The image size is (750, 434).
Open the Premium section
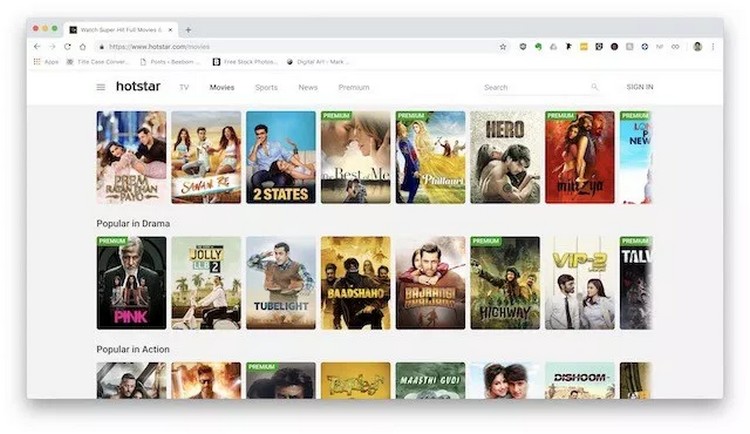(x=353, y=88)
